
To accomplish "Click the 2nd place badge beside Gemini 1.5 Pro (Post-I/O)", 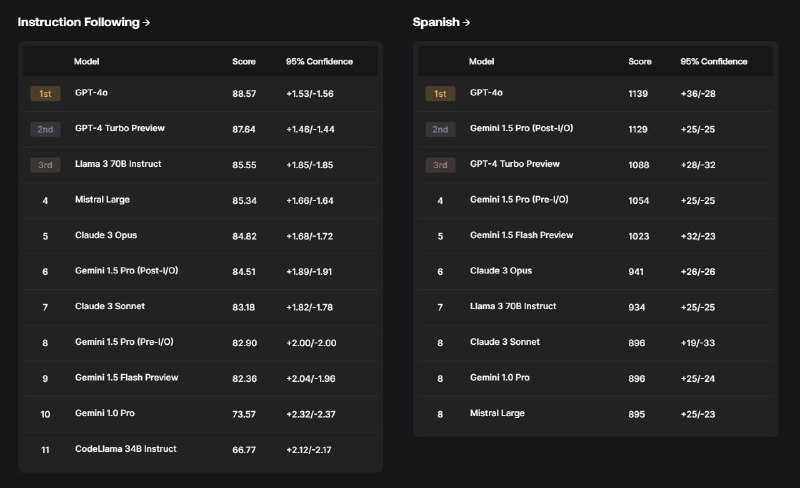I will coord(440,129).
